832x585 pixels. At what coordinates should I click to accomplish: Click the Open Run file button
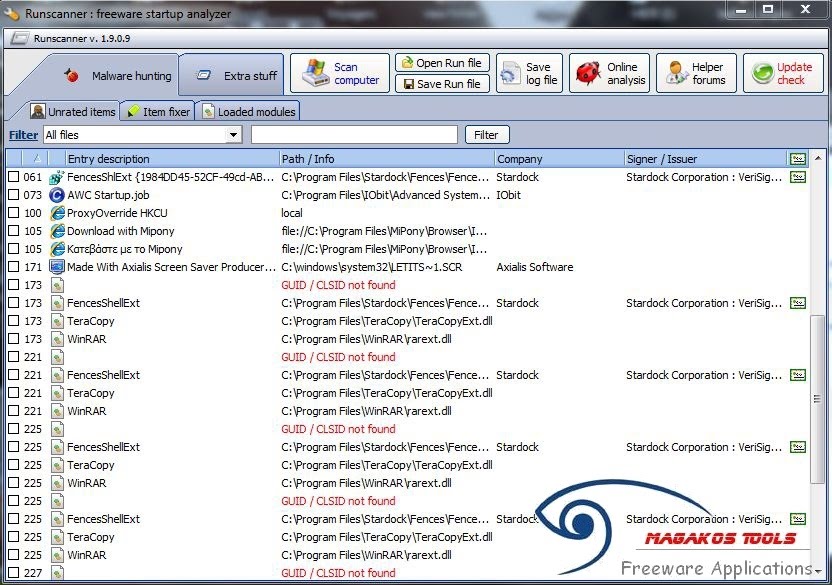pyautogui.click(x=441, y=61)
